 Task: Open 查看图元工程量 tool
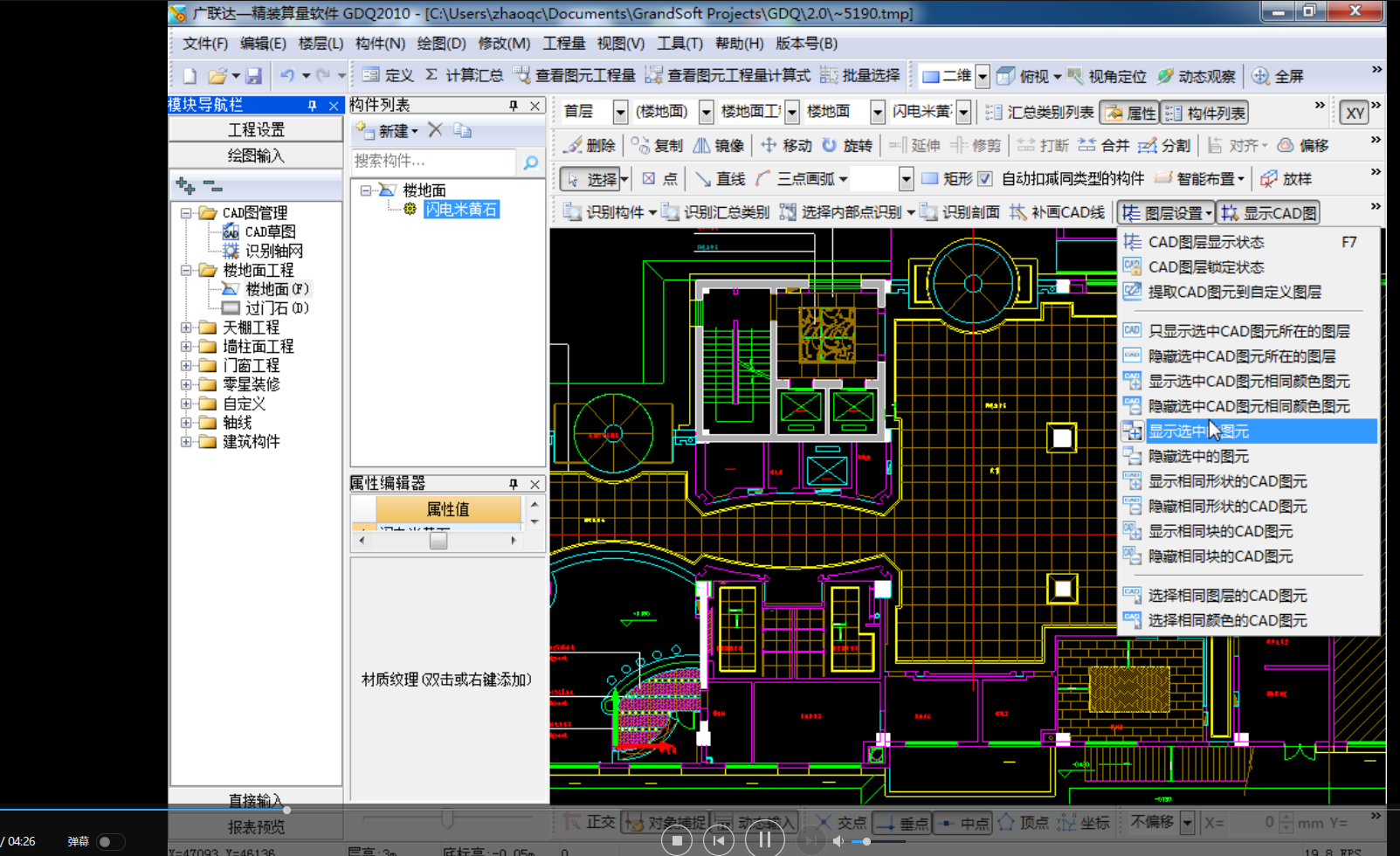pos(574,76)
